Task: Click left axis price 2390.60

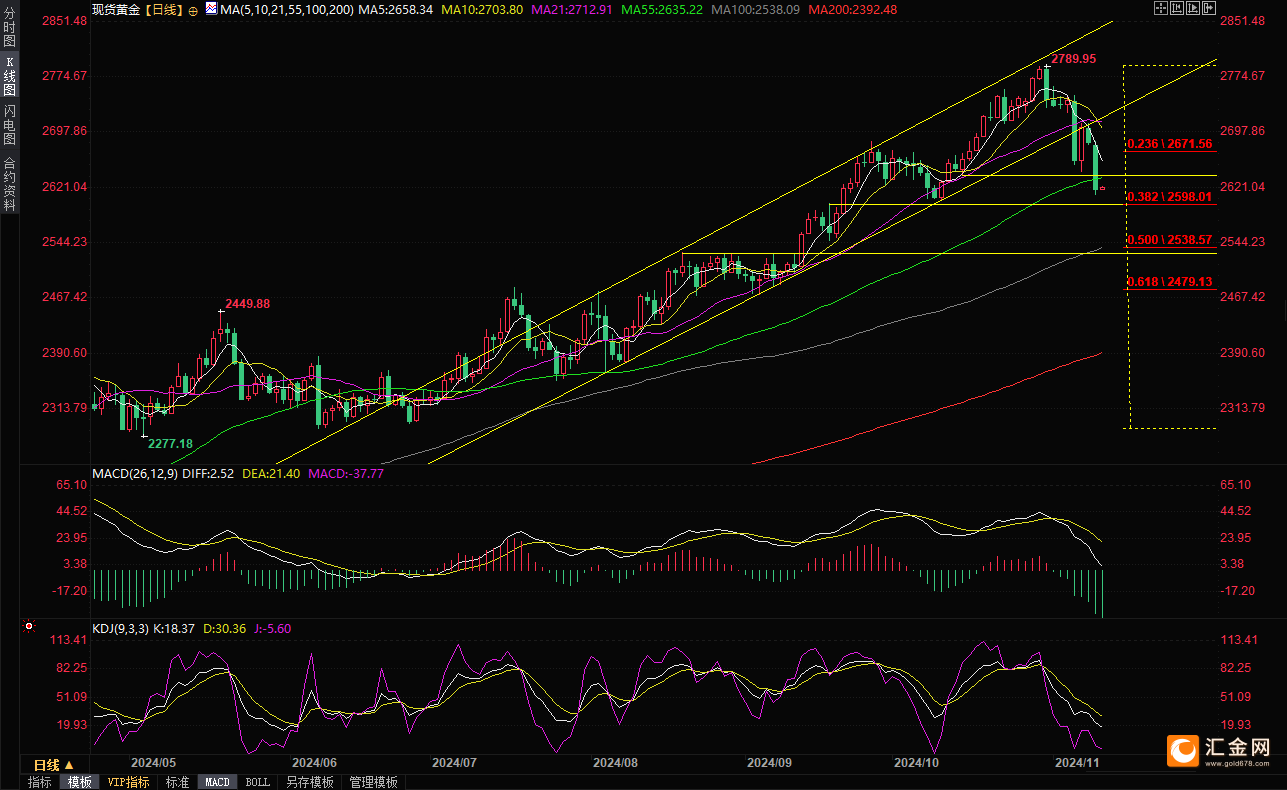Action: click(66, 353)
